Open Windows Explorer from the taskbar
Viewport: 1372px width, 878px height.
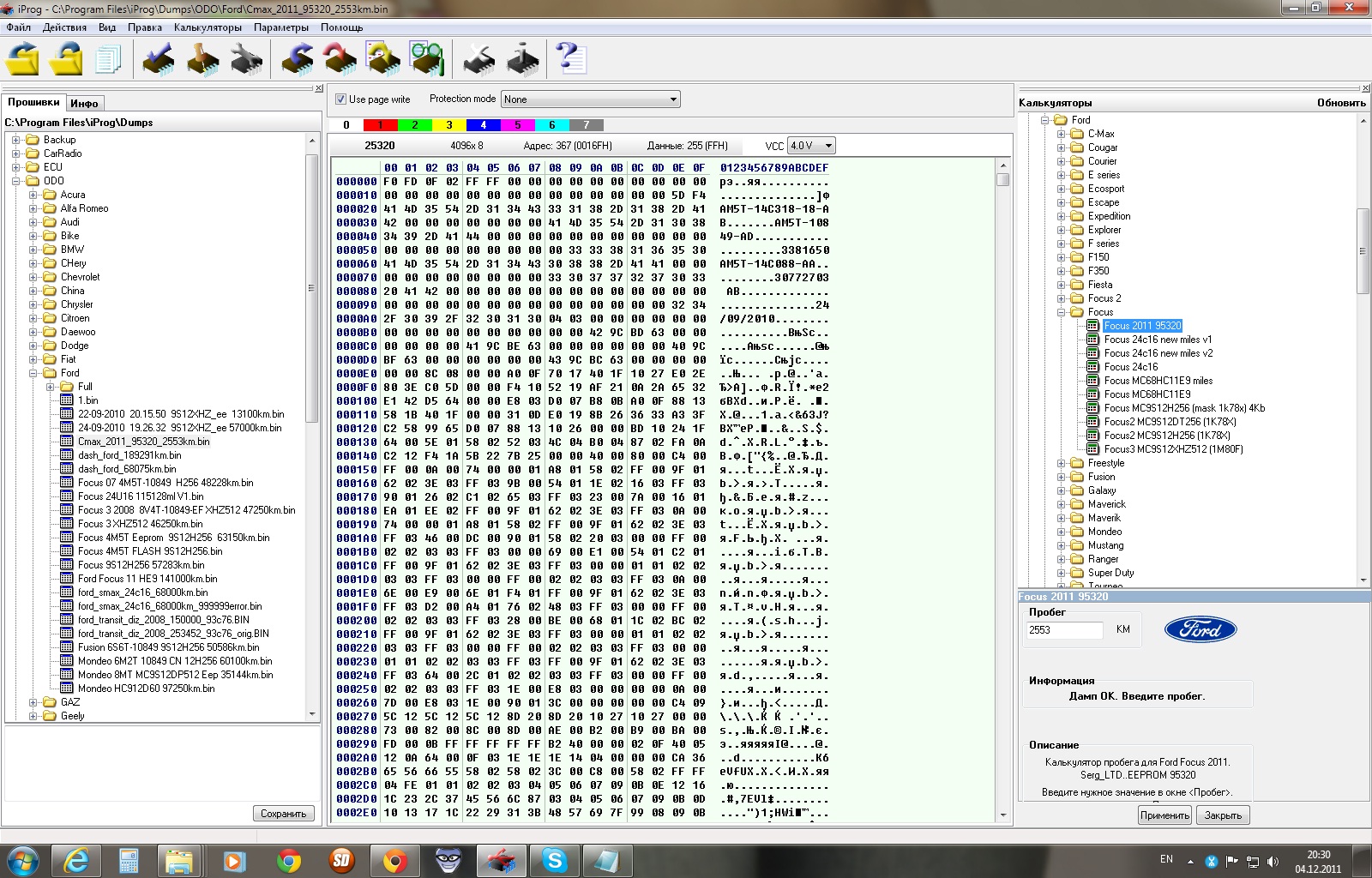pyautogui.click(x=179, y=860)
